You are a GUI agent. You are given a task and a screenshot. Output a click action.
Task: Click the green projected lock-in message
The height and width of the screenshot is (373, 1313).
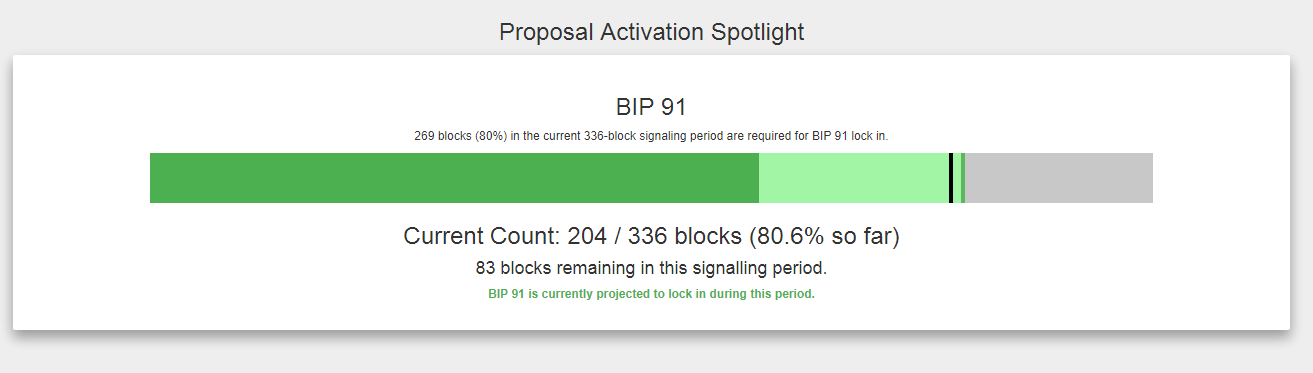click(651, 294)
